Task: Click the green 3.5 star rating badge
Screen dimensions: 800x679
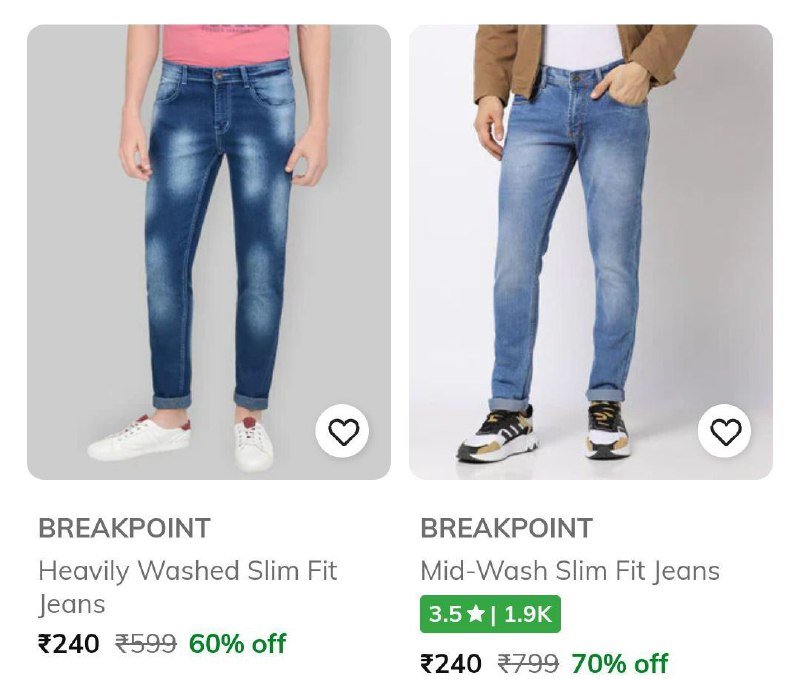Action: pyautogui.click(x=490, y=614)
